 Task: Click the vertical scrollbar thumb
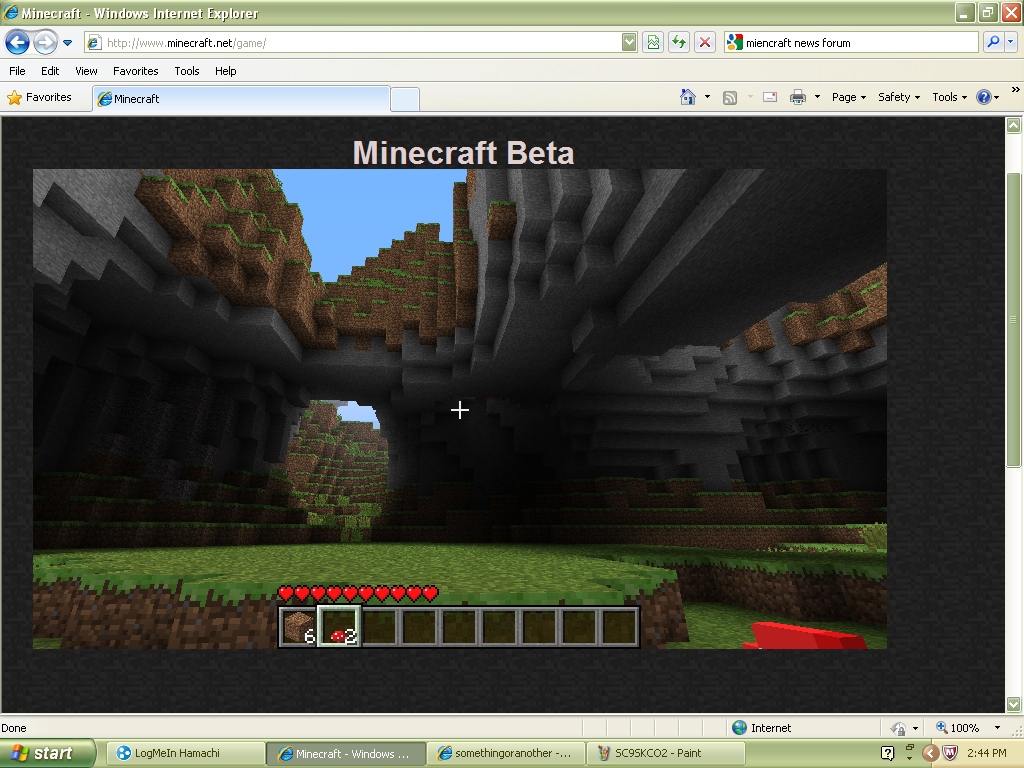(x=1013, y=320)
